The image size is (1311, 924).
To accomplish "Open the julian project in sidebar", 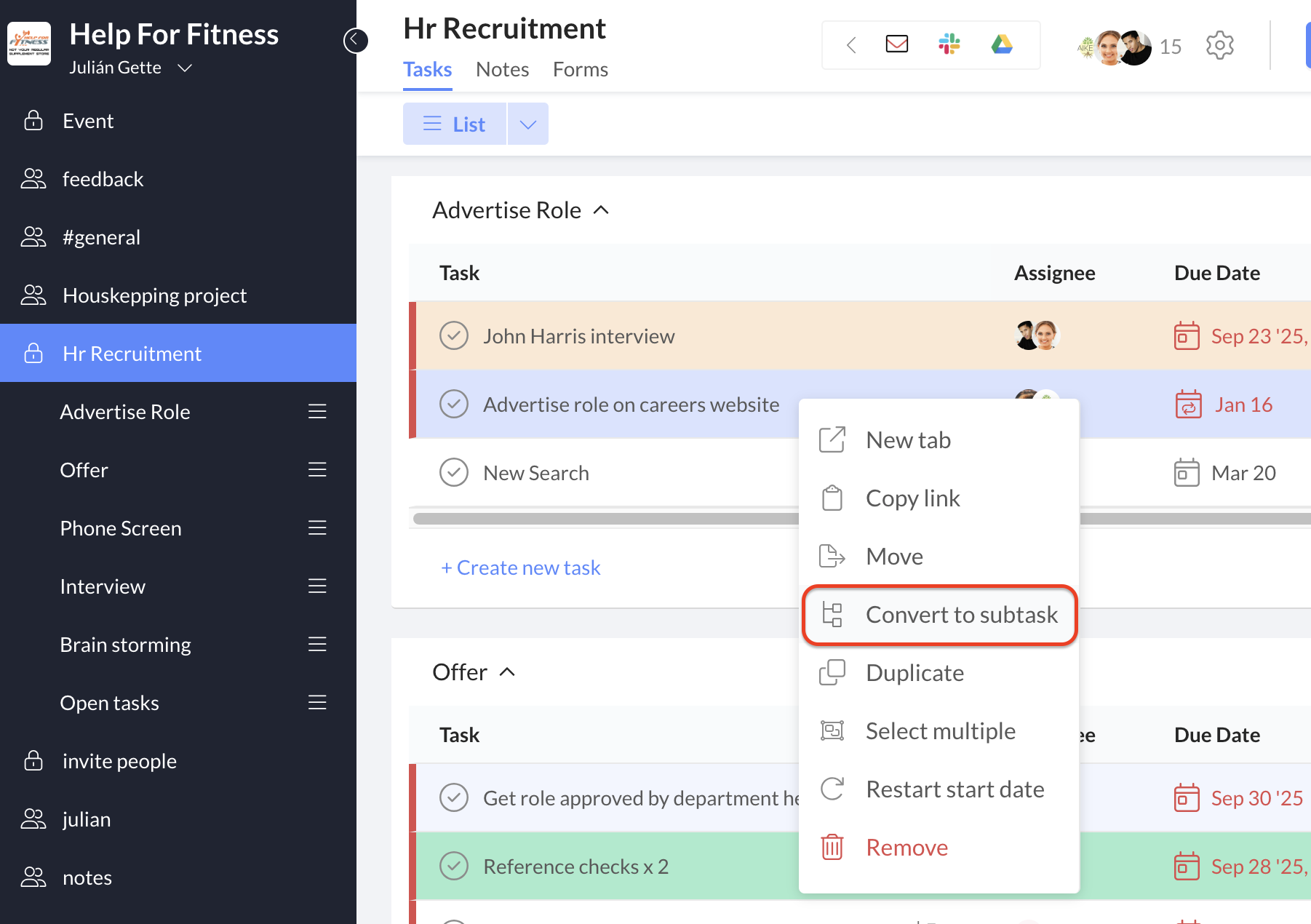I will [x=178, y=819].
